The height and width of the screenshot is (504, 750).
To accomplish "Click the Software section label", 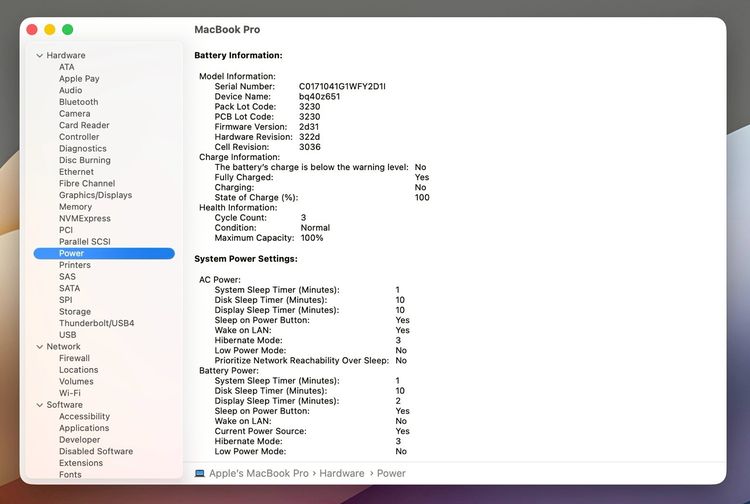I will pyautogui.click(x=64, y=405).
